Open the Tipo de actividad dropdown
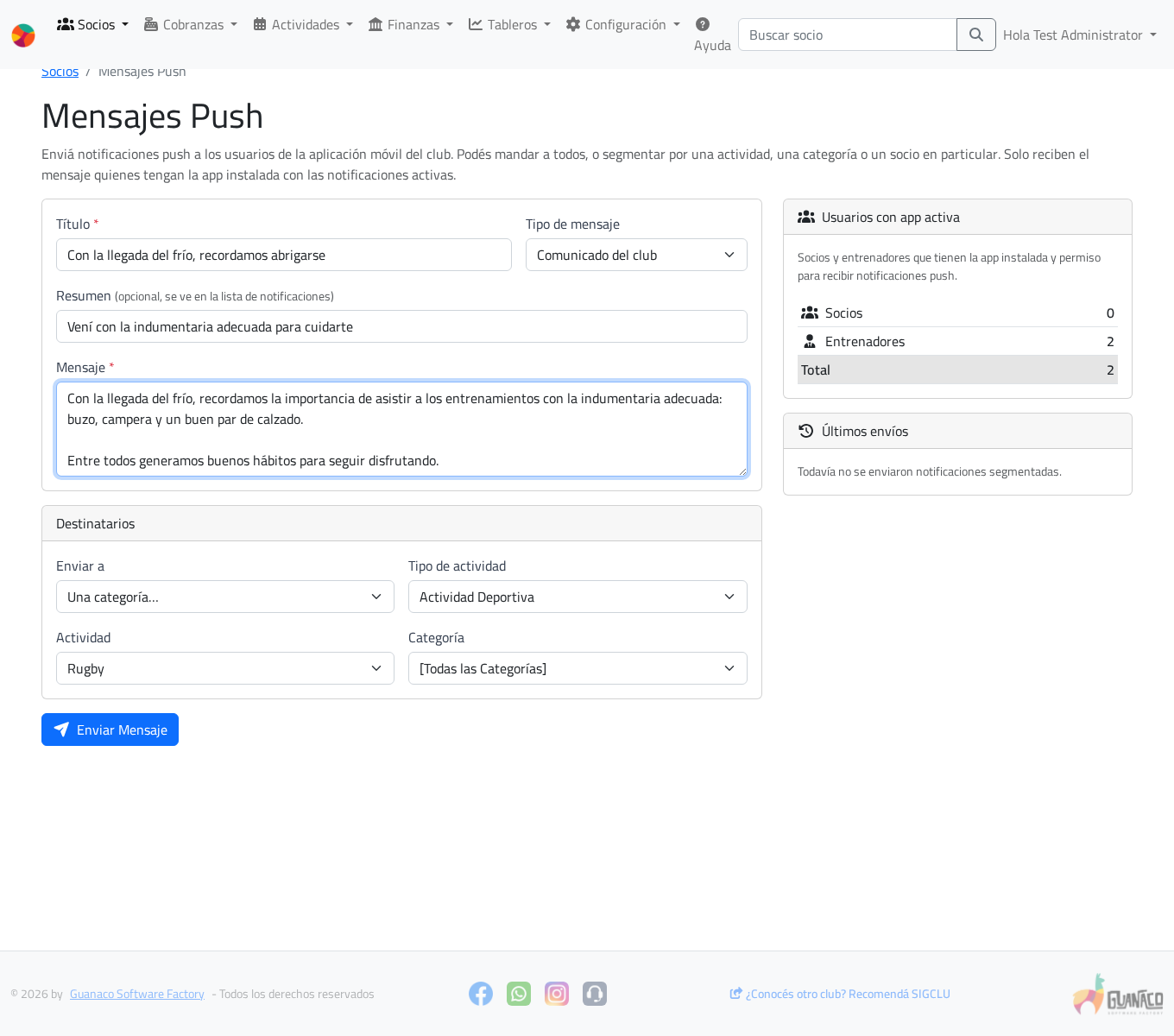The width and height of the screenshot is (1174, 1036). pos(578,597)
